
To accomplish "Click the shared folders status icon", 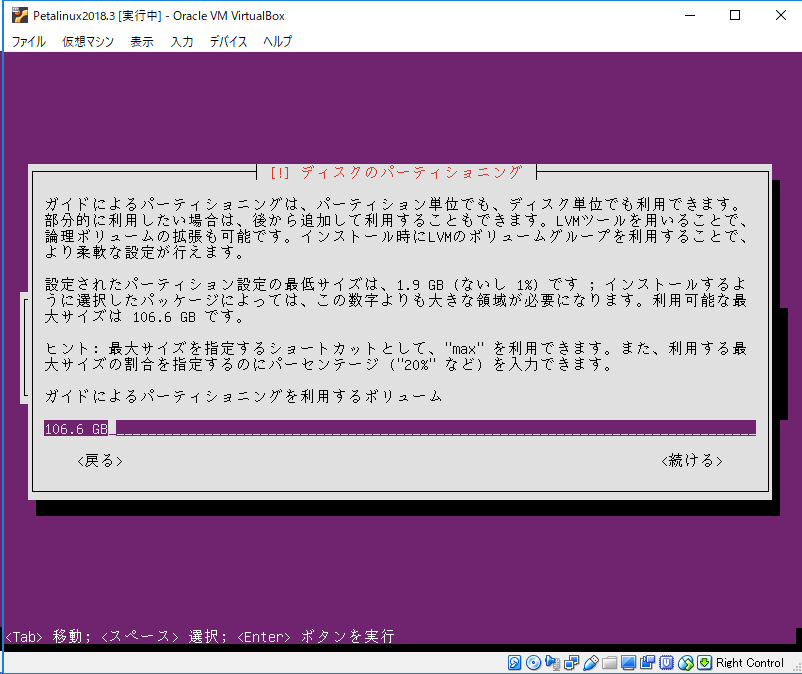I will tap(609, 662).
